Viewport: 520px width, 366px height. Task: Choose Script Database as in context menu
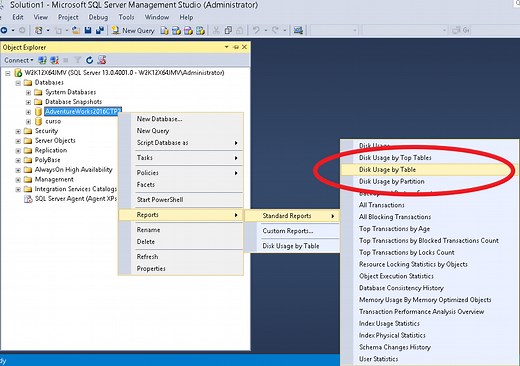coord(181,143)
